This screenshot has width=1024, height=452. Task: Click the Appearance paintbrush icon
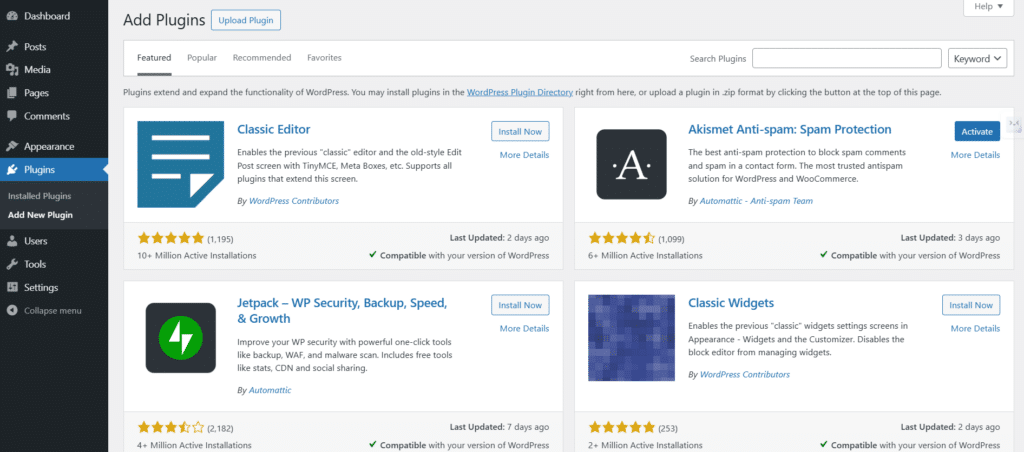point(12,146)
